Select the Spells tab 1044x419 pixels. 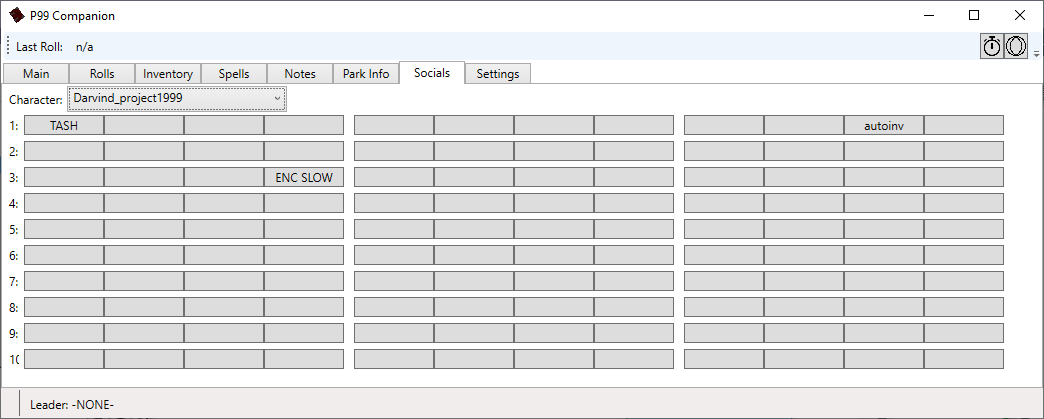[x=234, y=74]
